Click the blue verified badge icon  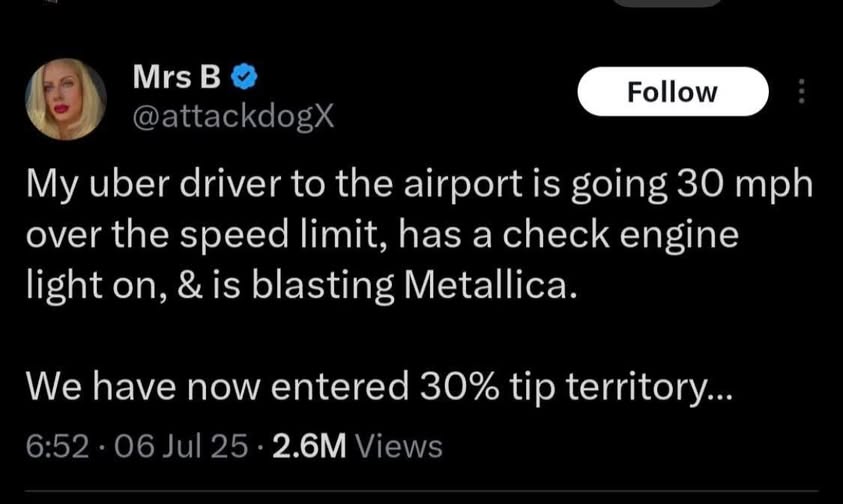pyautogui.click(x=246, y=75)
